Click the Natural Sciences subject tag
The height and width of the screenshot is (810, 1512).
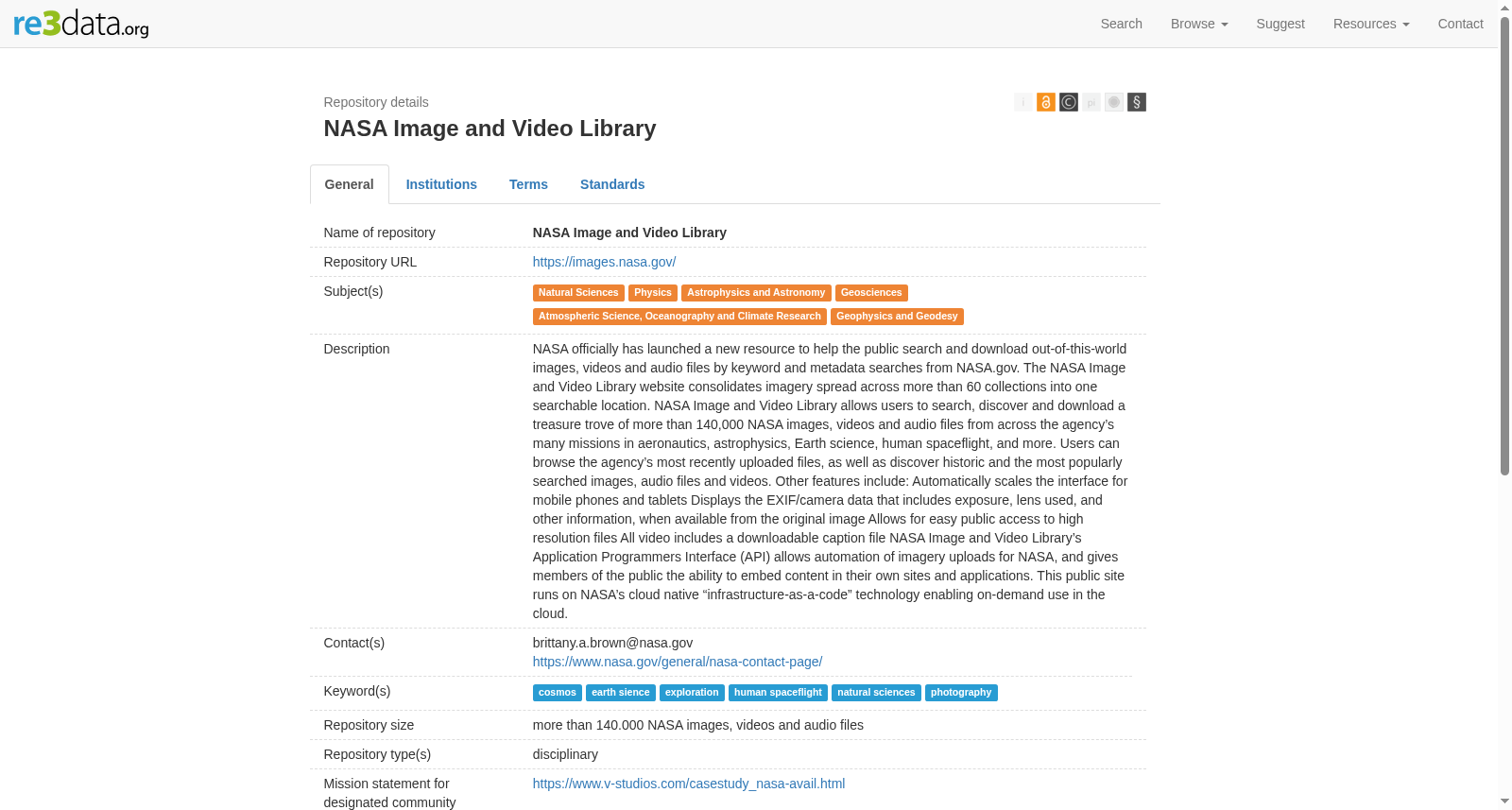(578, 293)
